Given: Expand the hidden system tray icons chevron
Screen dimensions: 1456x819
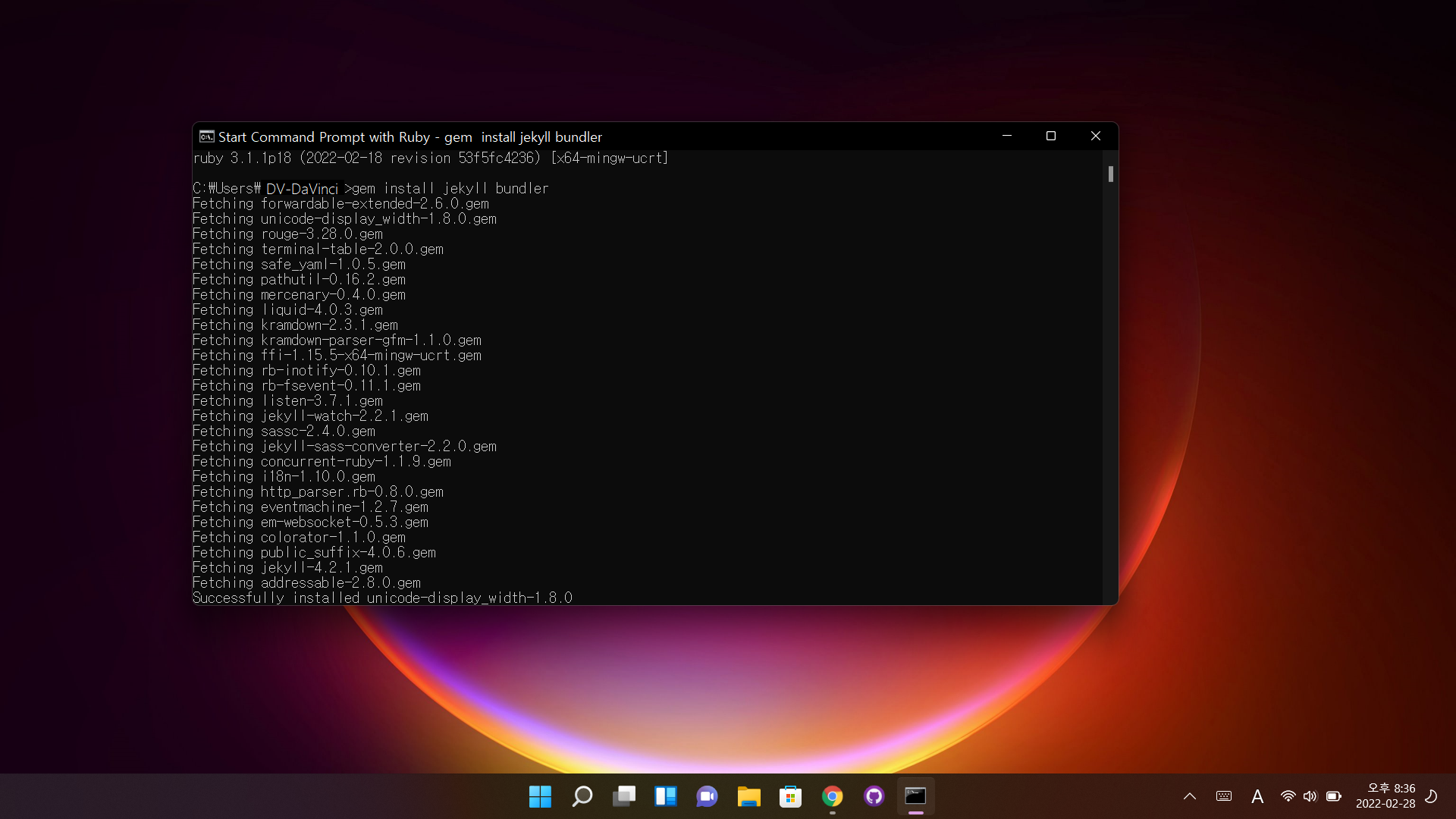Looking at the screenshot, I should tap(1189, 796).
